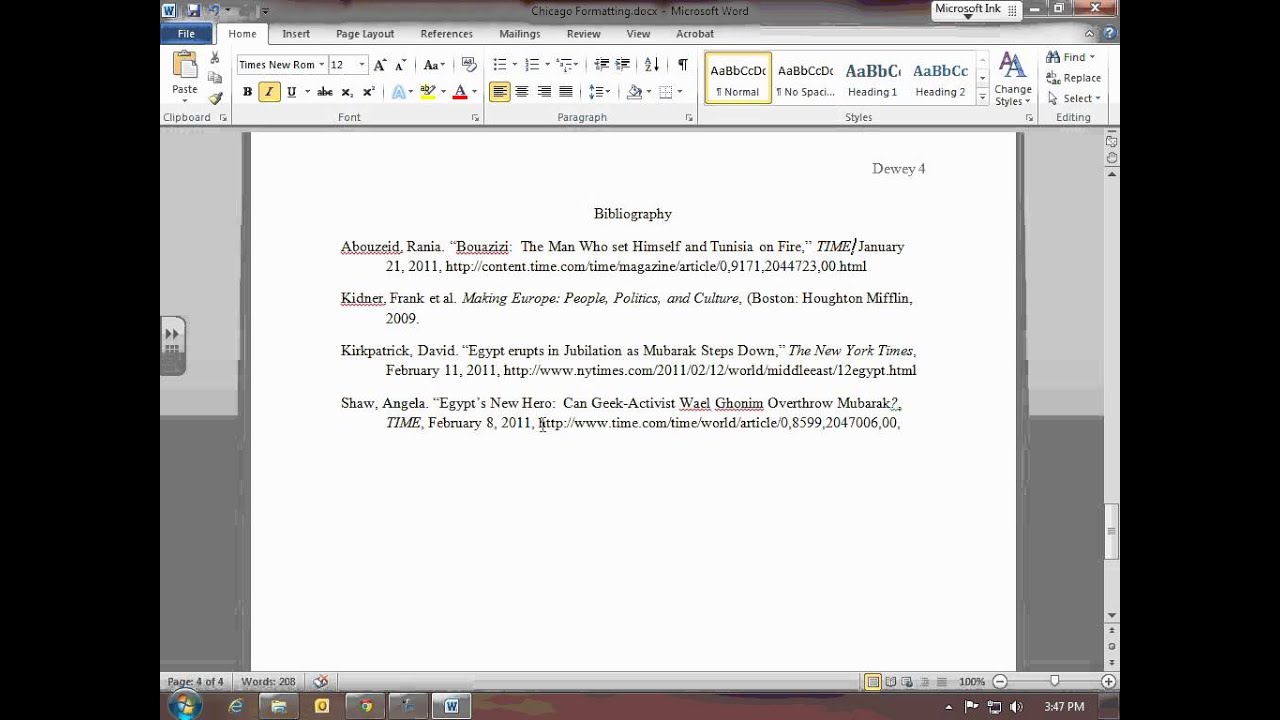Decrease paragraph indent
This screenshot has height=720, width=1280.
[x=602, y=65]
